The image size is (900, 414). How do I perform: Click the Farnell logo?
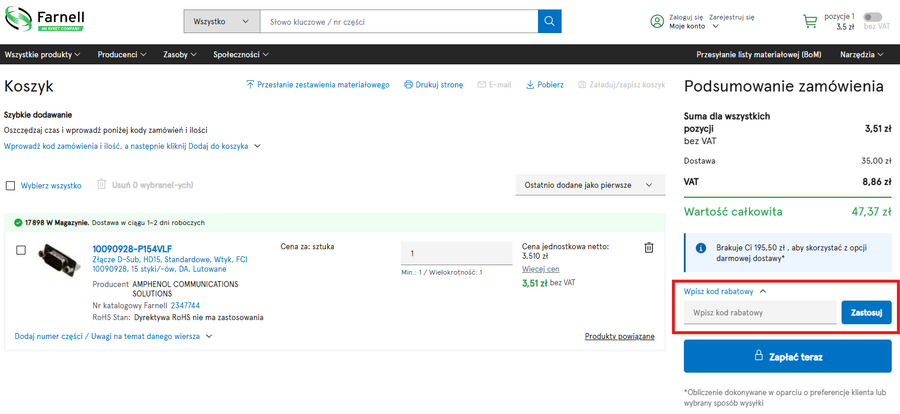click(x=46, y=21)
